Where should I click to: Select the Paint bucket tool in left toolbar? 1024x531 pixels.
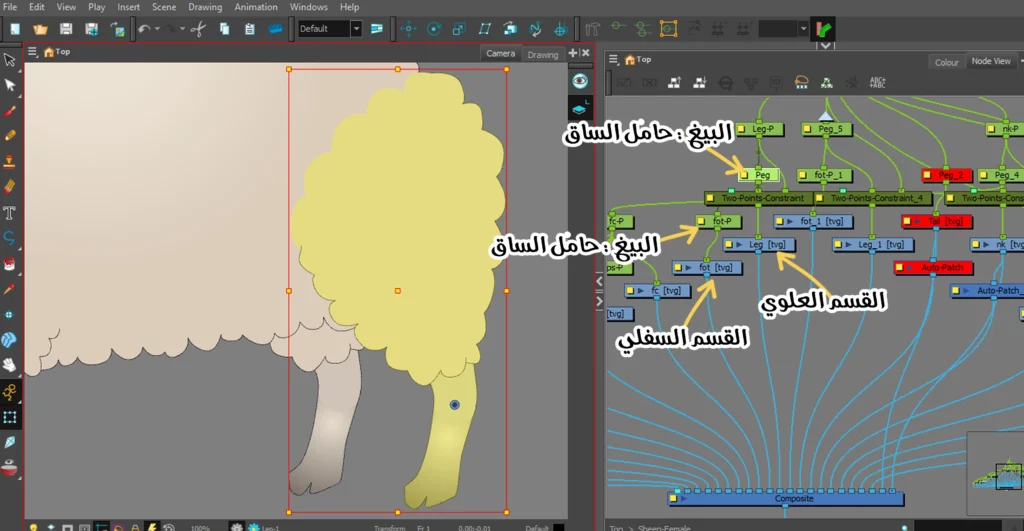point(9,264)
